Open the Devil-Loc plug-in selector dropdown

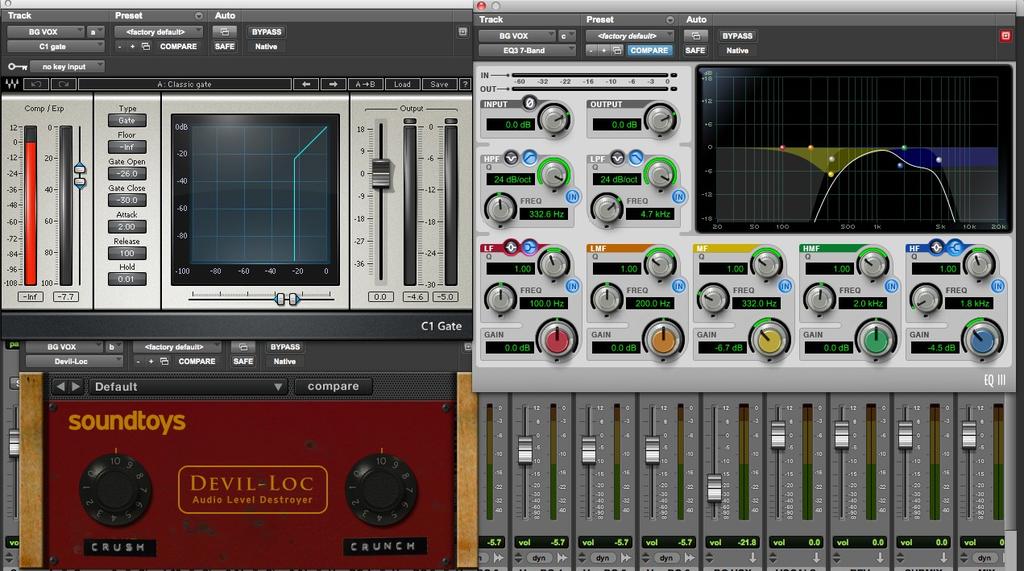(74, 361)
